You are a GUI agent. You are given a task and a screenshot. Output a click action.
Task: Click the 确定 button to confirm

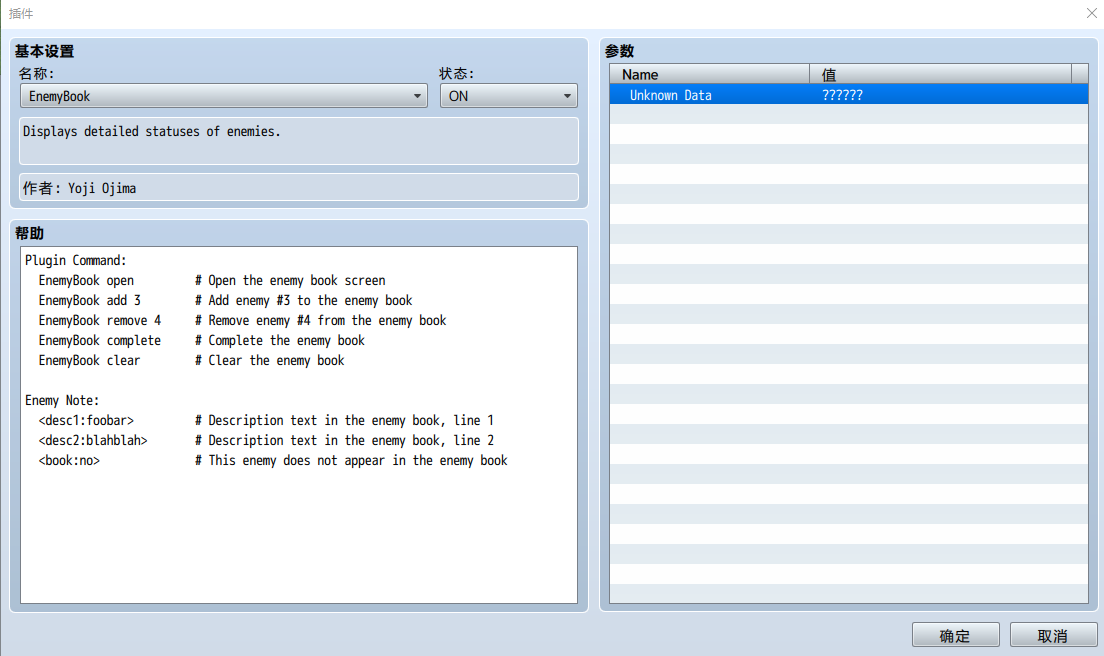point(955,636)
